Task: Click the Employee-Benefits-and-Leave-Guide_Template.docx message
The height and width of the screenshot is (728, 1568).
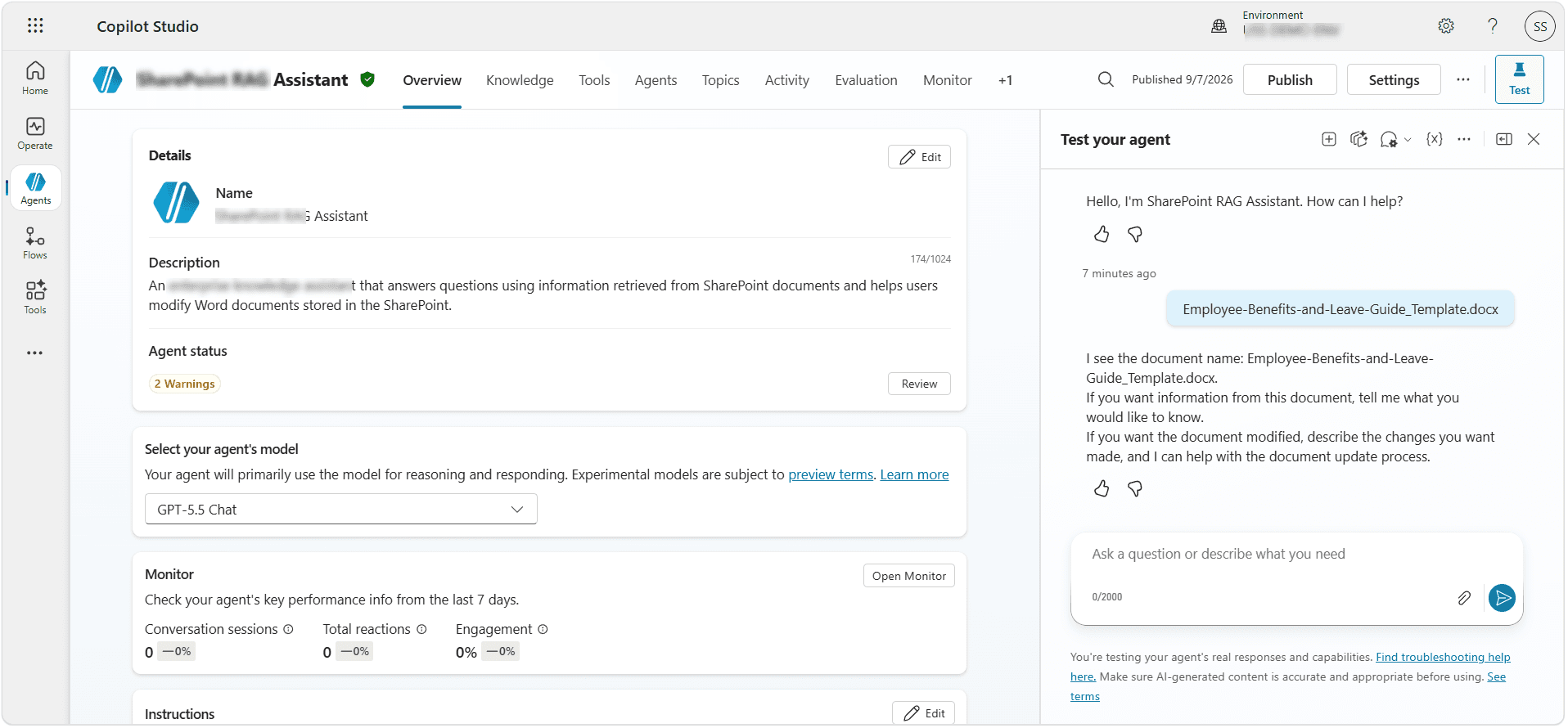Action: [1340, 309]
